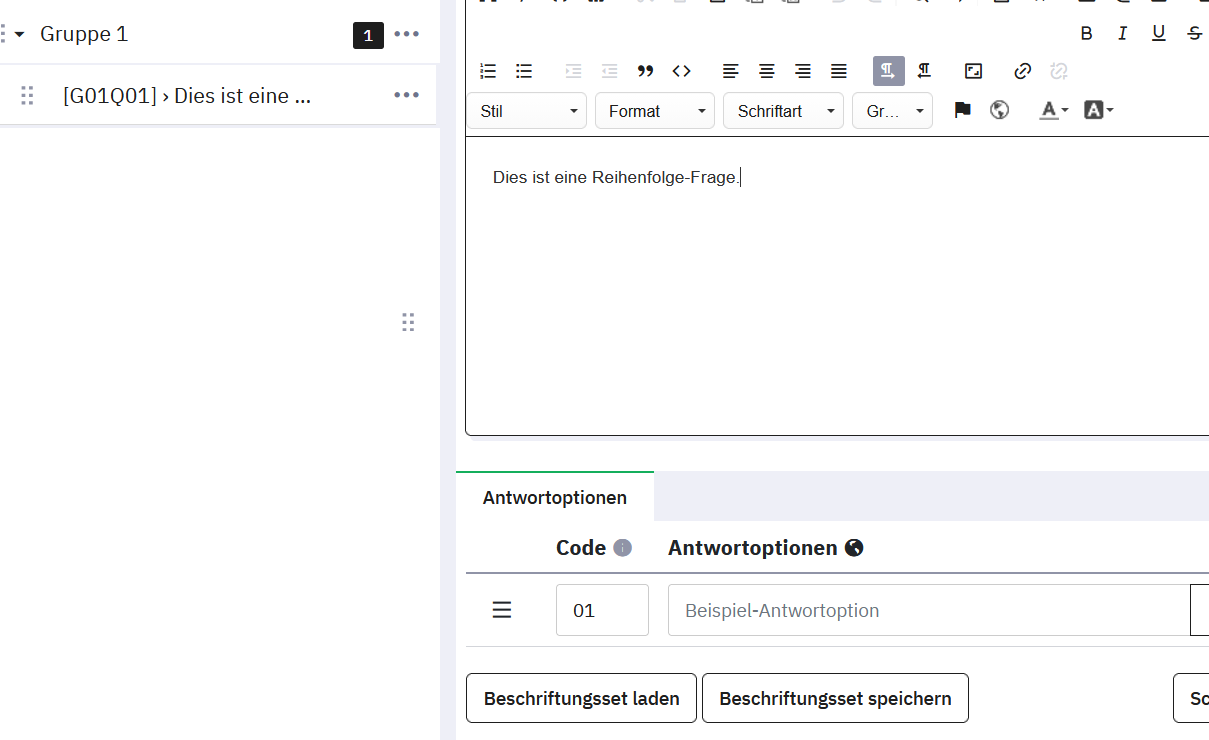Click the Code column header
This screenshot has height=740, width=1209.
[581, 548]
